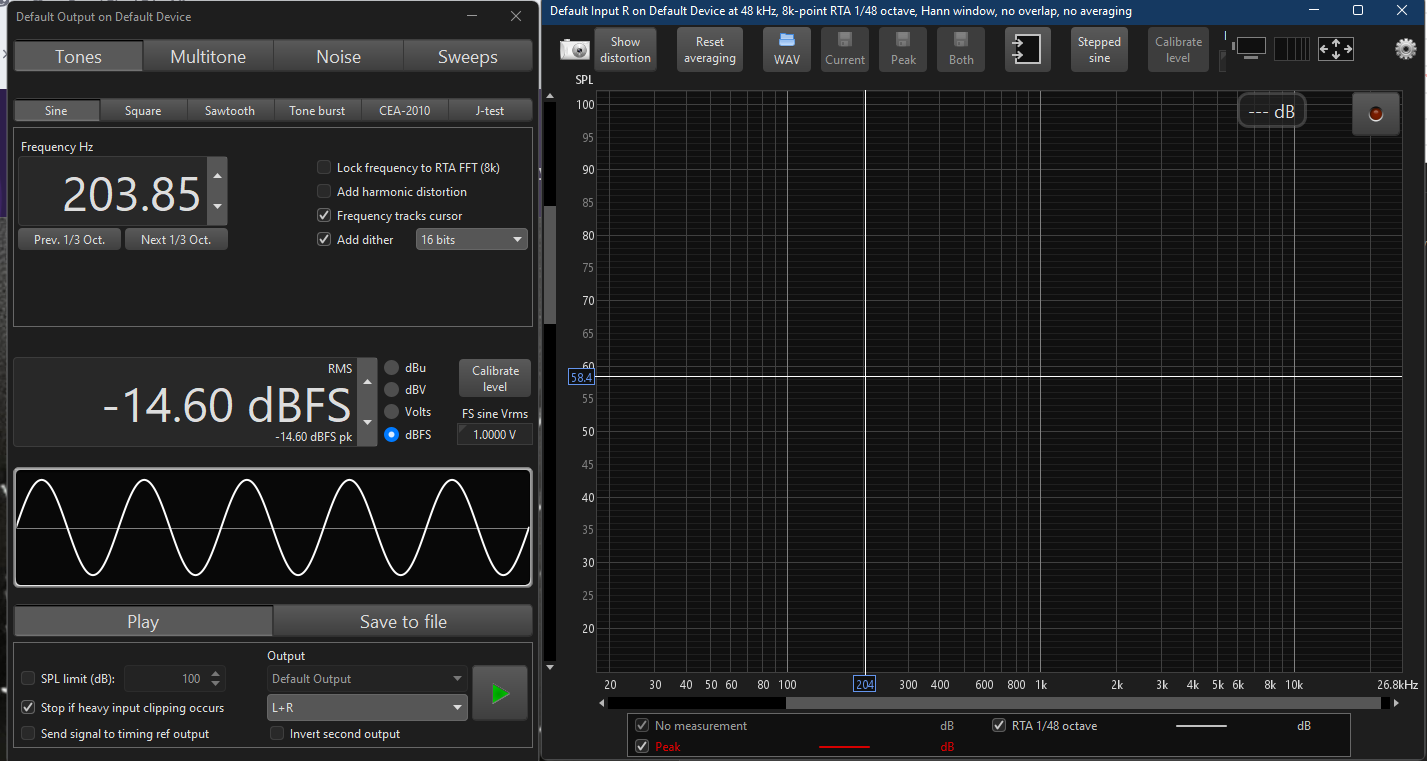Click Reset averaging button

point(710,49)
